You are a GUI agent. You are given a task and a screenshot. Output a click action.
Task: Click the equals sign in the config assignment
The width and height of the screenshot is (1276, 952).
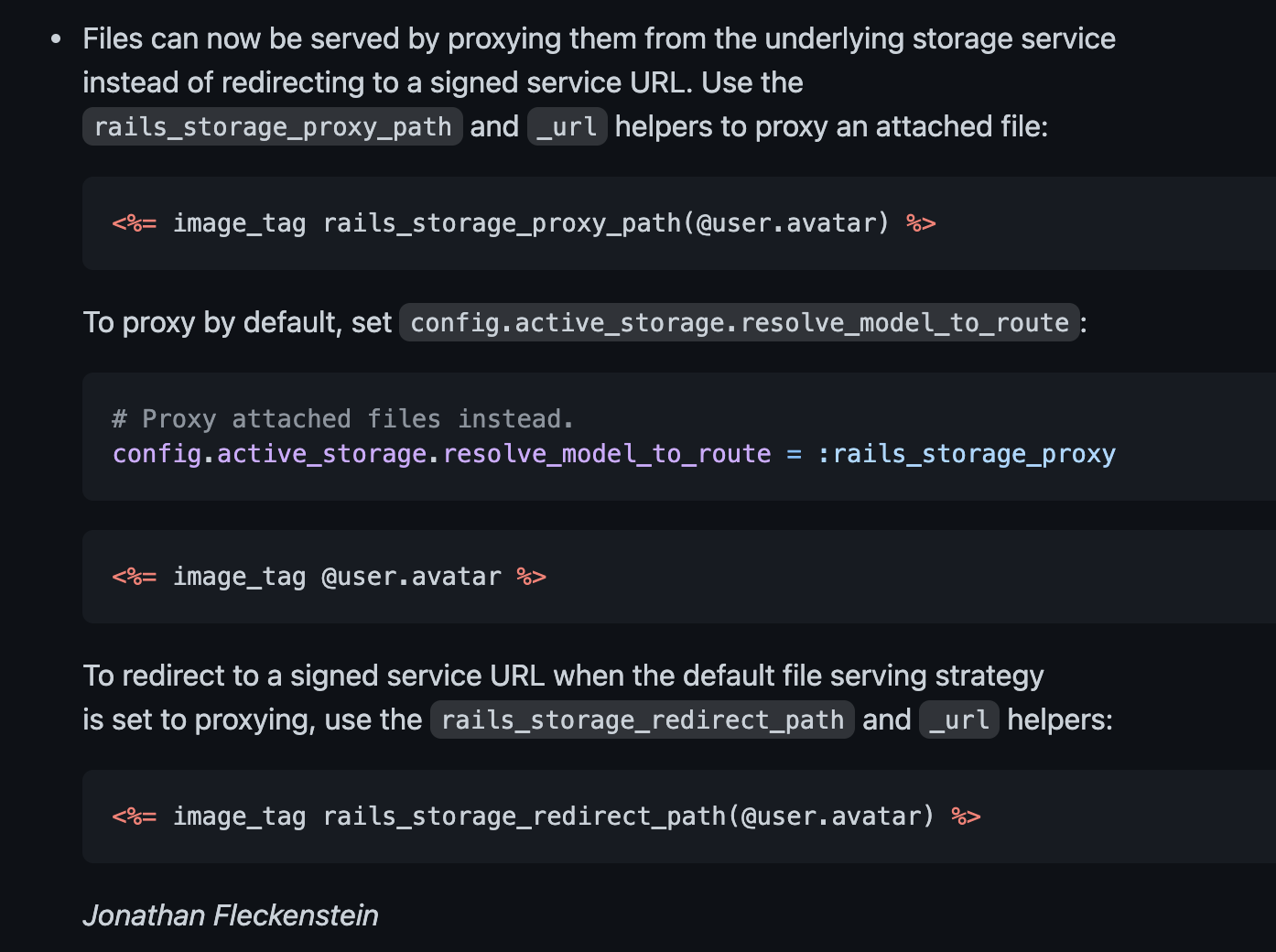click(x=795, y=454)
